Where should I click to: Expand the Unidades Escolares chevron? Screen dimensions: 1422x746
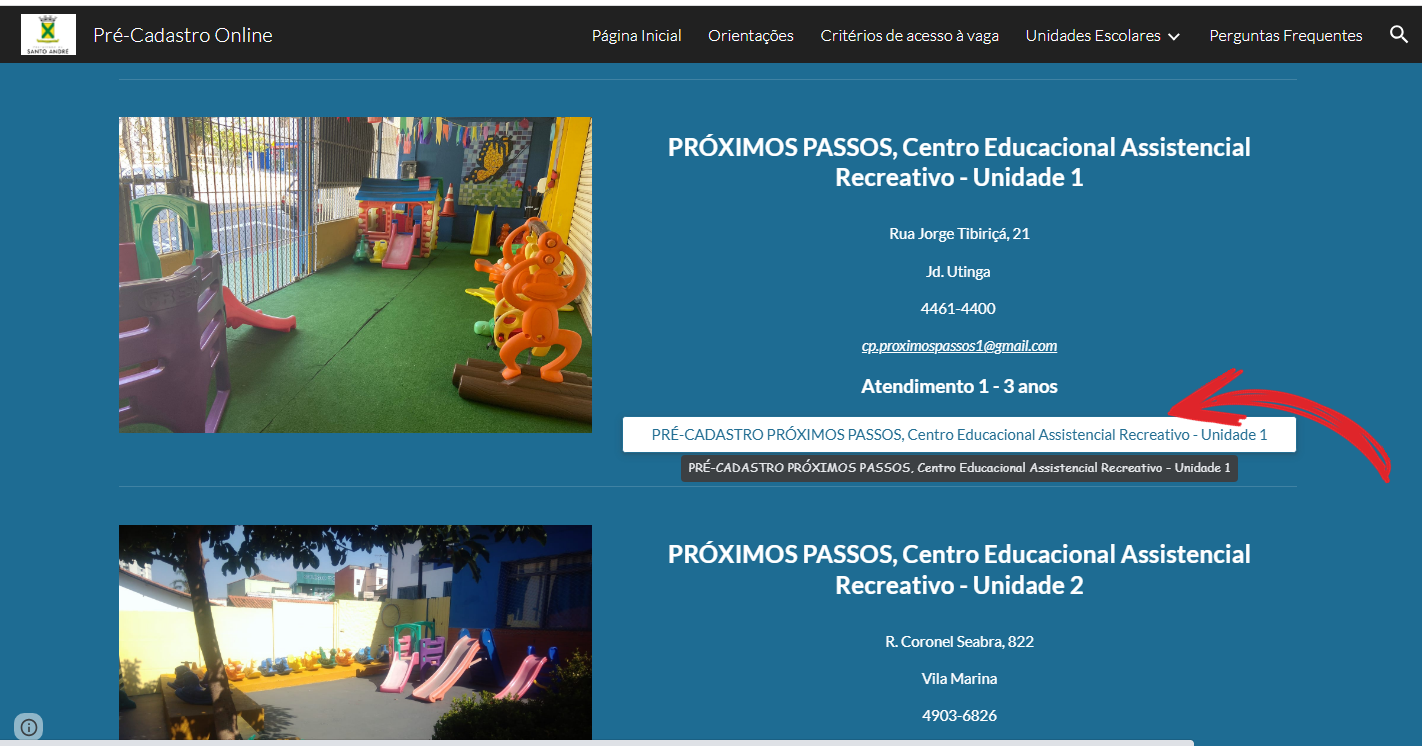pos(1174,36)
